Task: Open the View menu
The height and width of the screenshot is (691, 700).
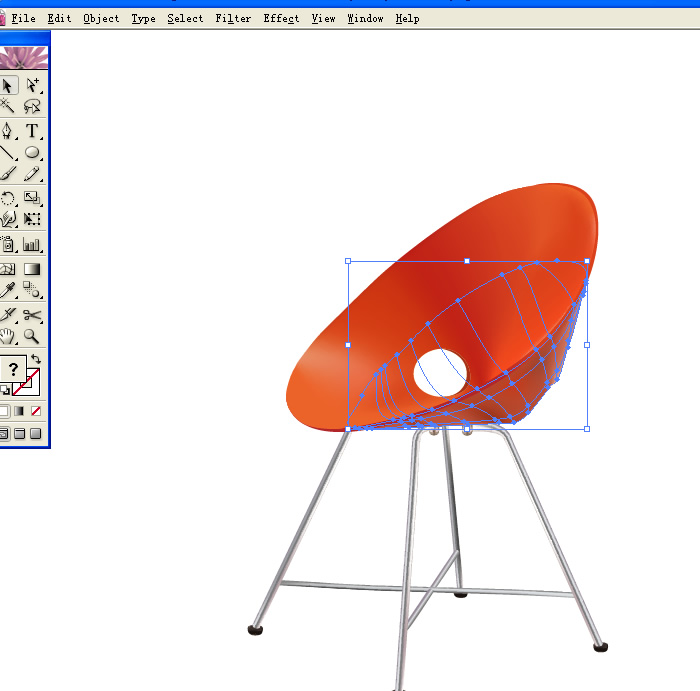Action: (x=323, y=18)
